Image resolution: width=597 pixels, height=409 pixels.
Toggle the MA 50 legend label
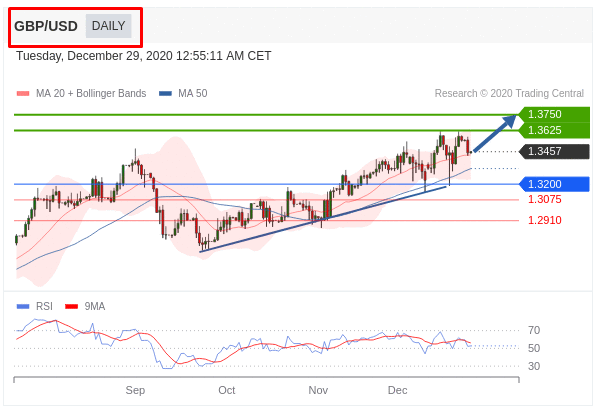193,93
